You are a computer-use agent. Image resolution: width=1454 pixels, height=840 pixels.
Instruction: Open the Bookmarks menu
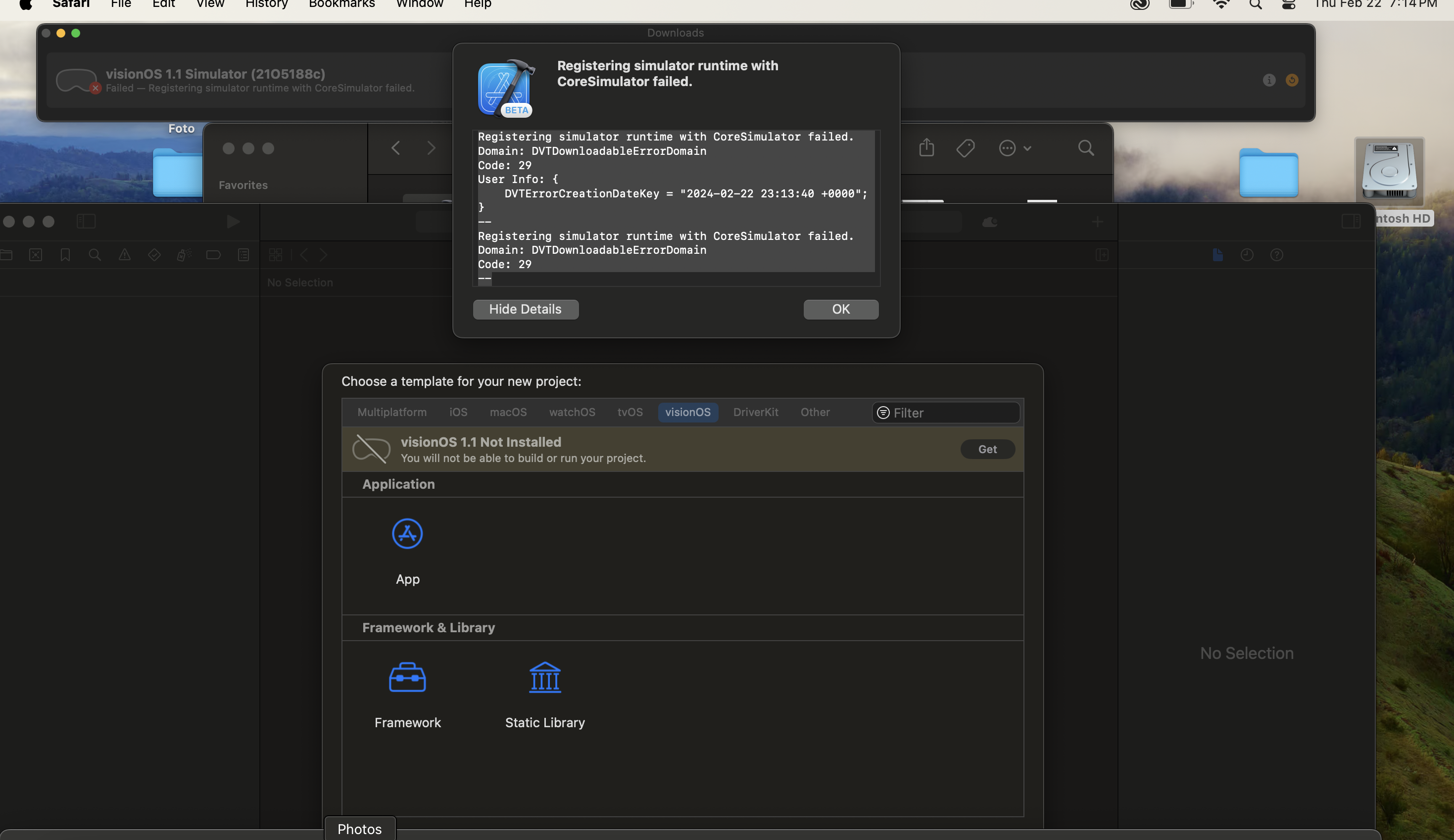point(341,4)
